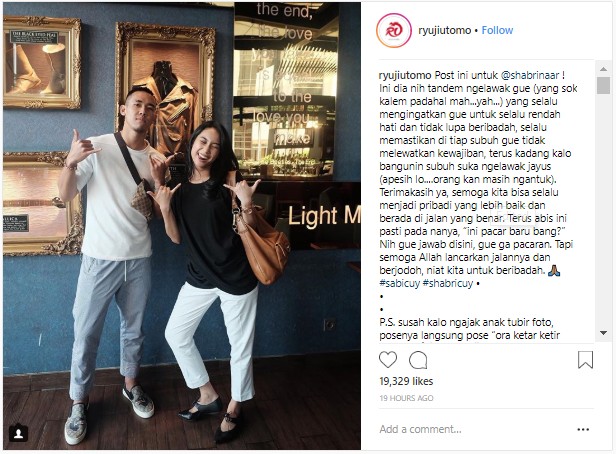The height and width of the screenshot is (454, 616).
Task: Click the caption scrollbar thumb
Action: pyautogui.click(x=603, y=85)
